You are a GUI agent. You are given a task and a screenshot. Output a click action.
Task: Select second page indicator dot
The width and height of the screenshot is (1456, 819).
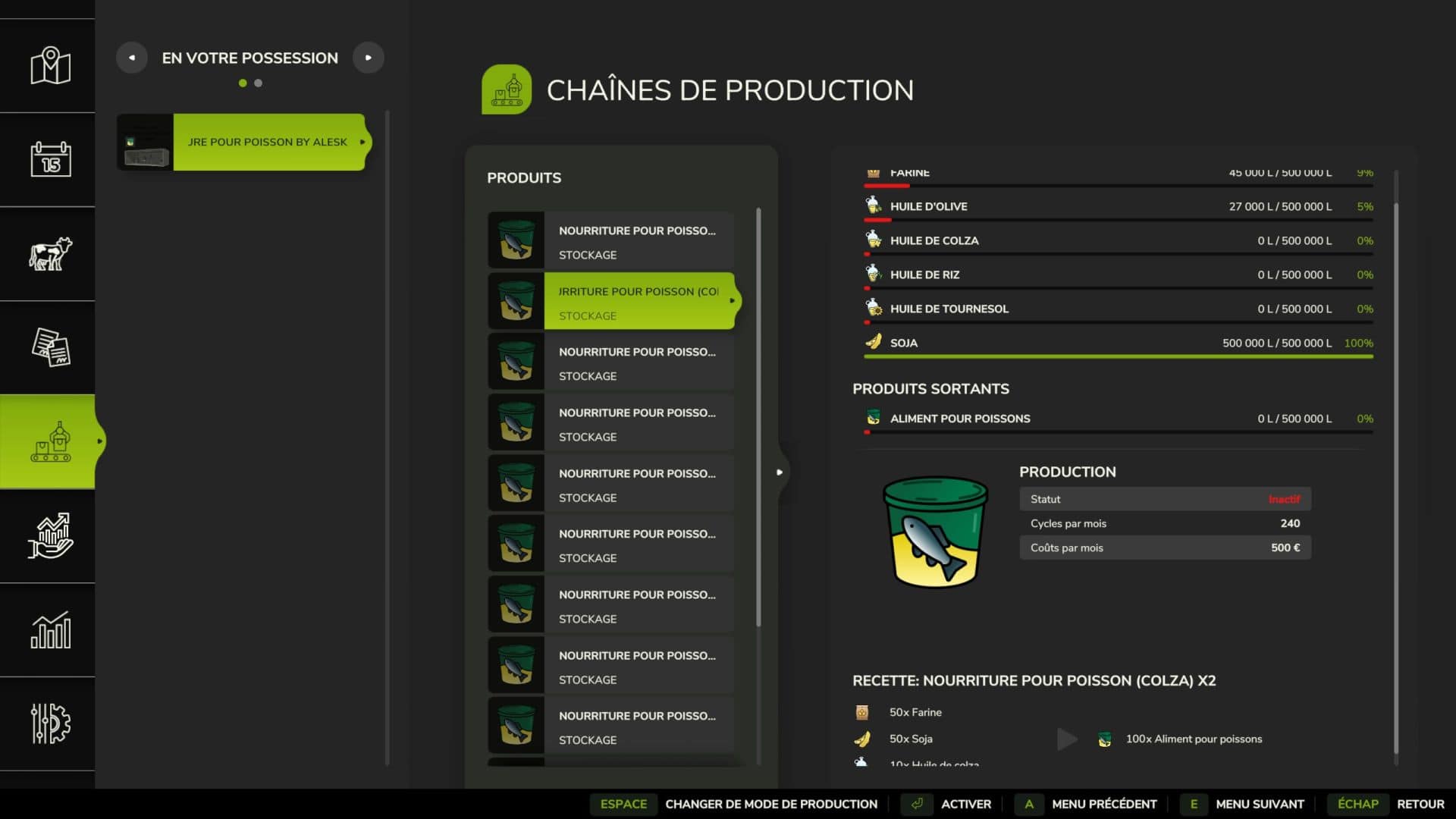point(259,83)
